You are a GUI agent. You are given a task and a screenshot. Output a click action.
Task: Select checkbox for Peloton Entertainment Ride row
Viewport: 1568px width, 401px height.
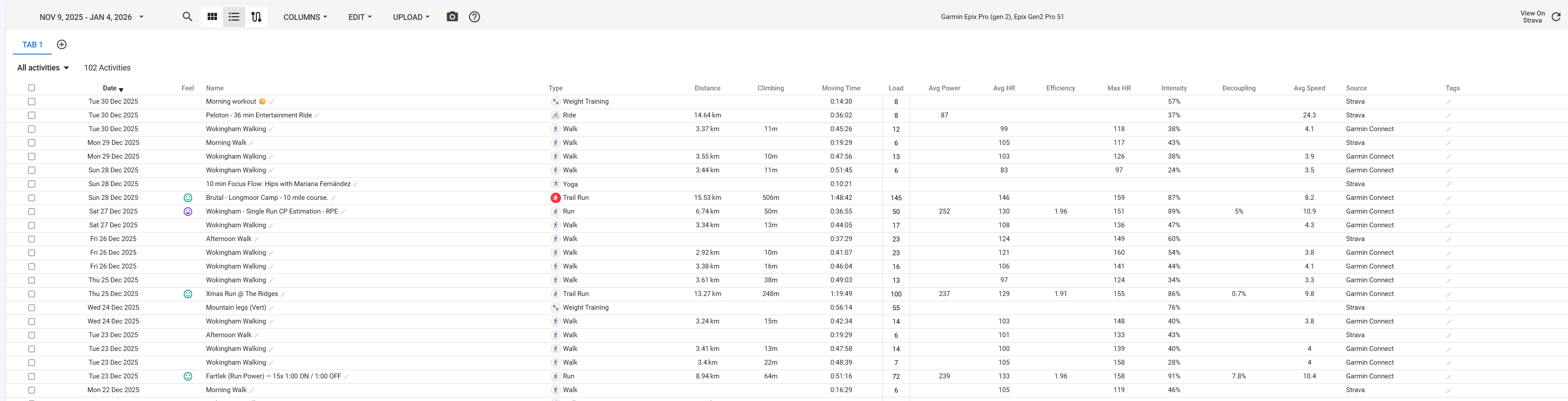(x=32, y=115)
